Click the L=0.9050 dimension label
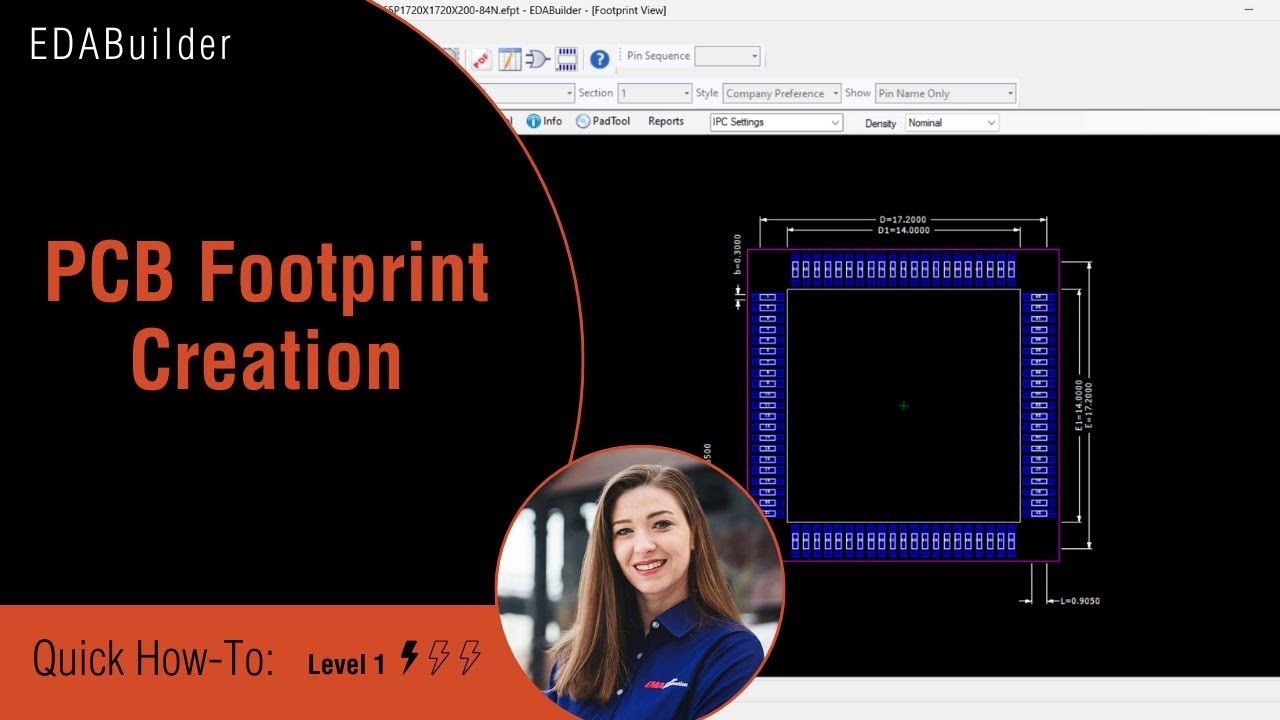1280x720 pixels. pos(1080,601)
